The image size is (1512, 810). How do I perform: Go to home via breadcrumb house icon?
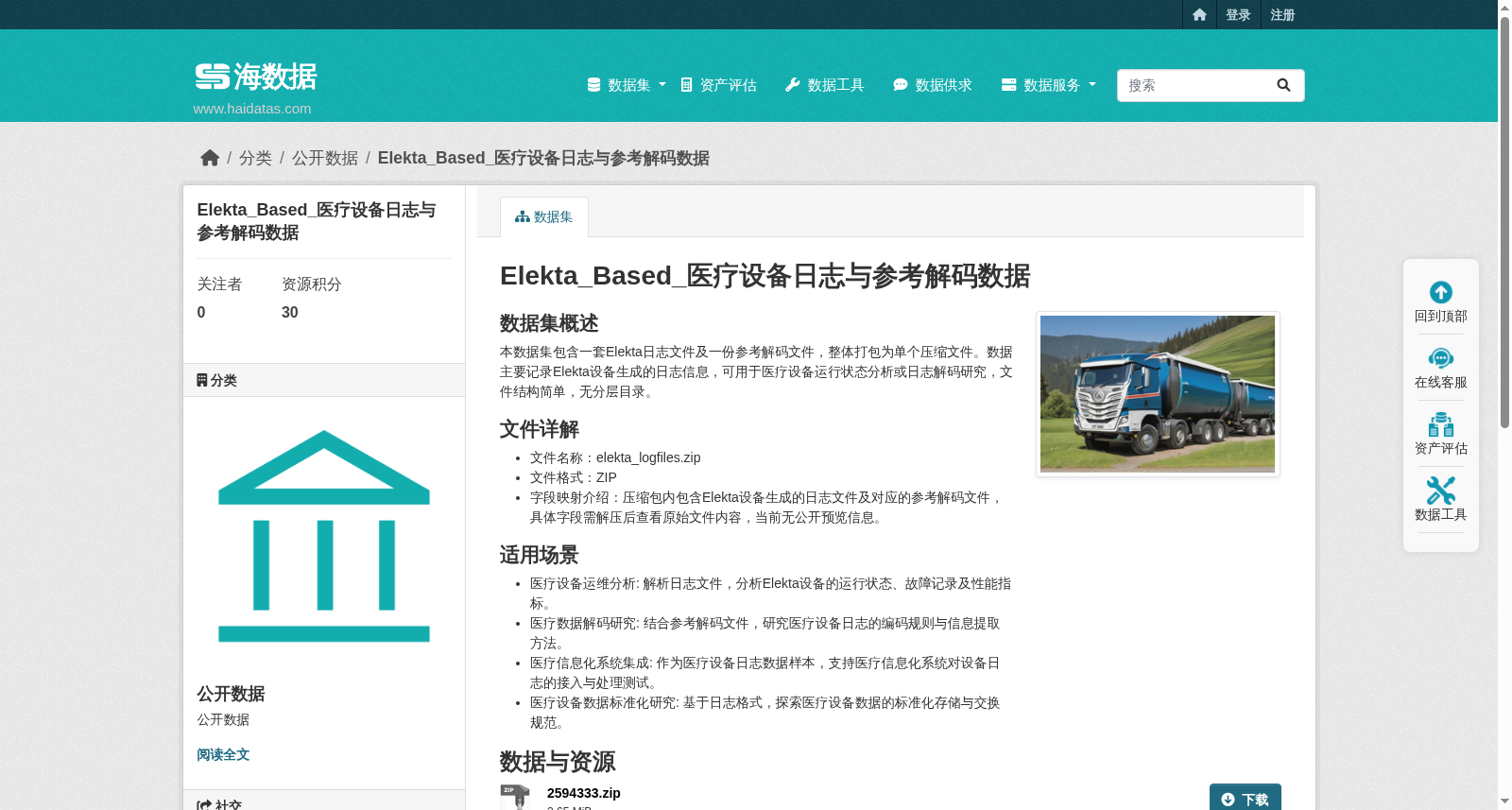pyautogui.click(x=210, y=158)
